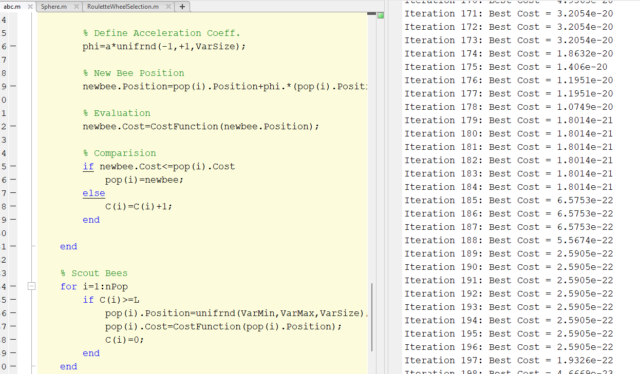Click the underlined 'if' keyword before newbee.Cost
This screenshot has height=374, width=640.
[88, 167]
